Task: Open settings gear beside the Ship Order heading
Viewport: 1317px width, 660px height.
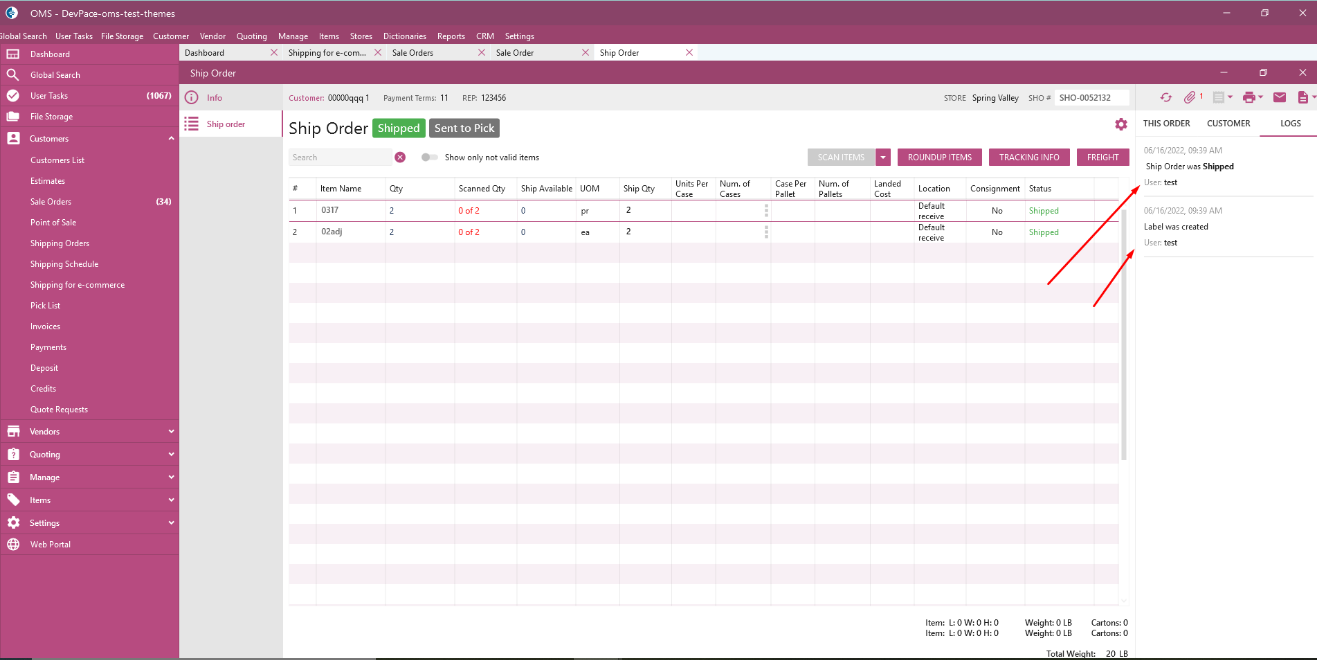Action: click(1121, 124)
